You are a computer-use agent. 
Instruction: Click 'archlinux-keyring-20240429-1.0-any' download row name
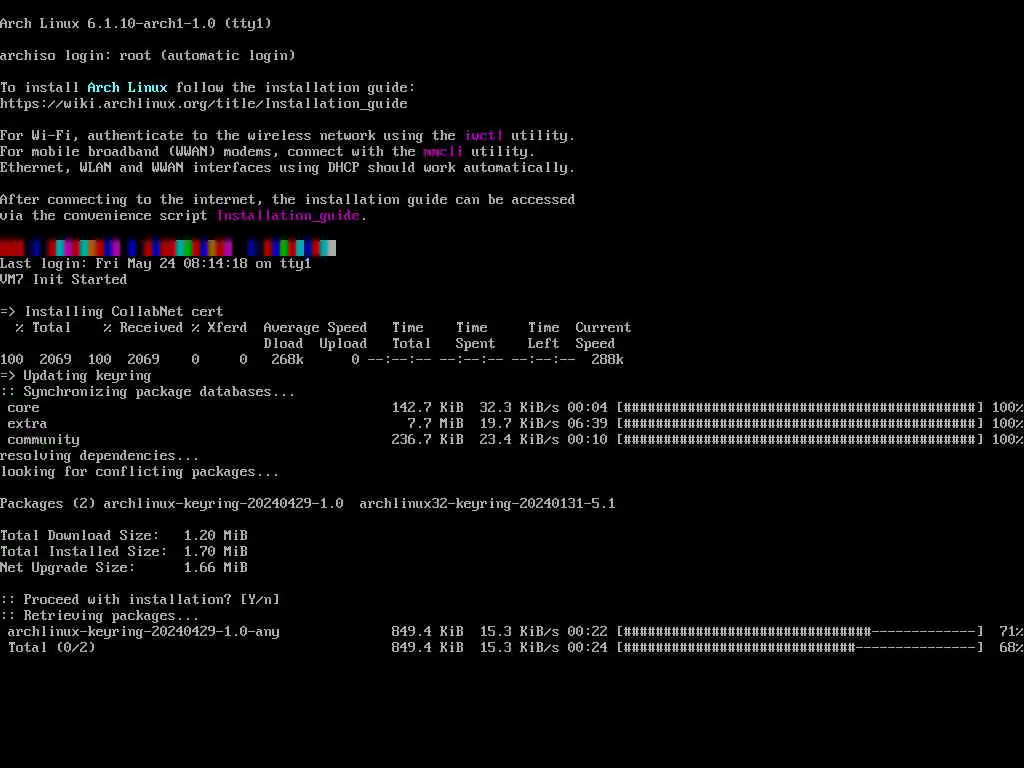144,632
